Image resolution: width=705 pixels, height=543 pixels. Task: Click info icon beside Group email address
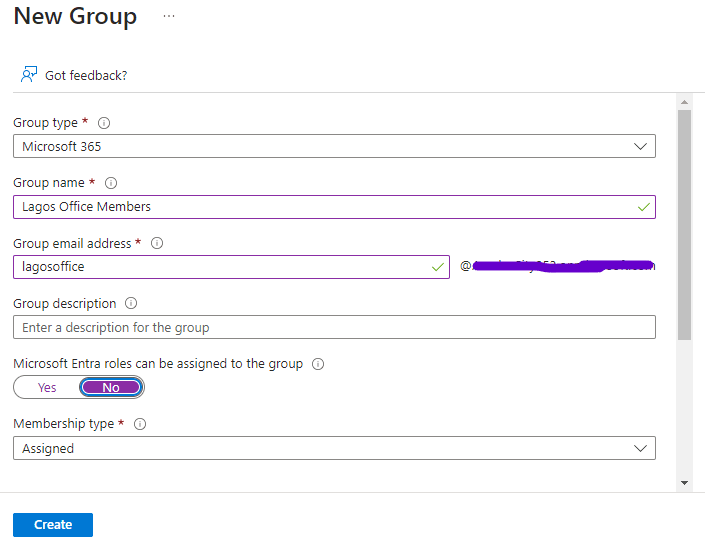point(157,243)
